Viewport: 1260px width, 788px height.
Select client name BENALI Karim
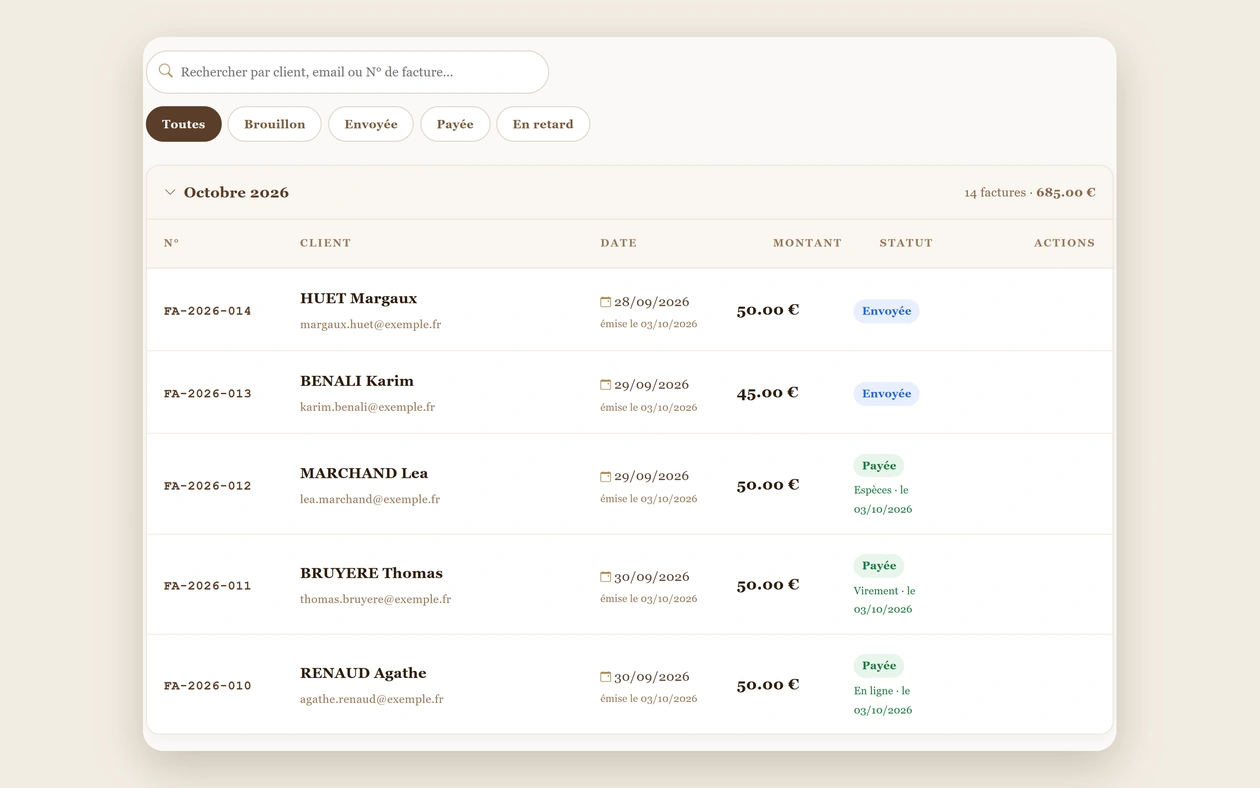(x=357, y=381)
